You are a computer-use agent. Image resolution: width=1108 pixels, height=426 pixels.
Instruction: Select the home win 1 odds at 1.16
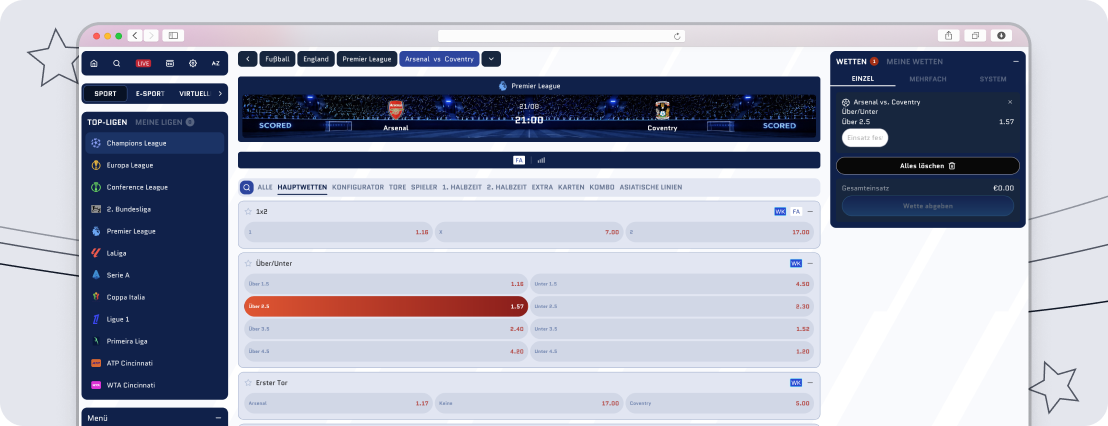(338, 232)
